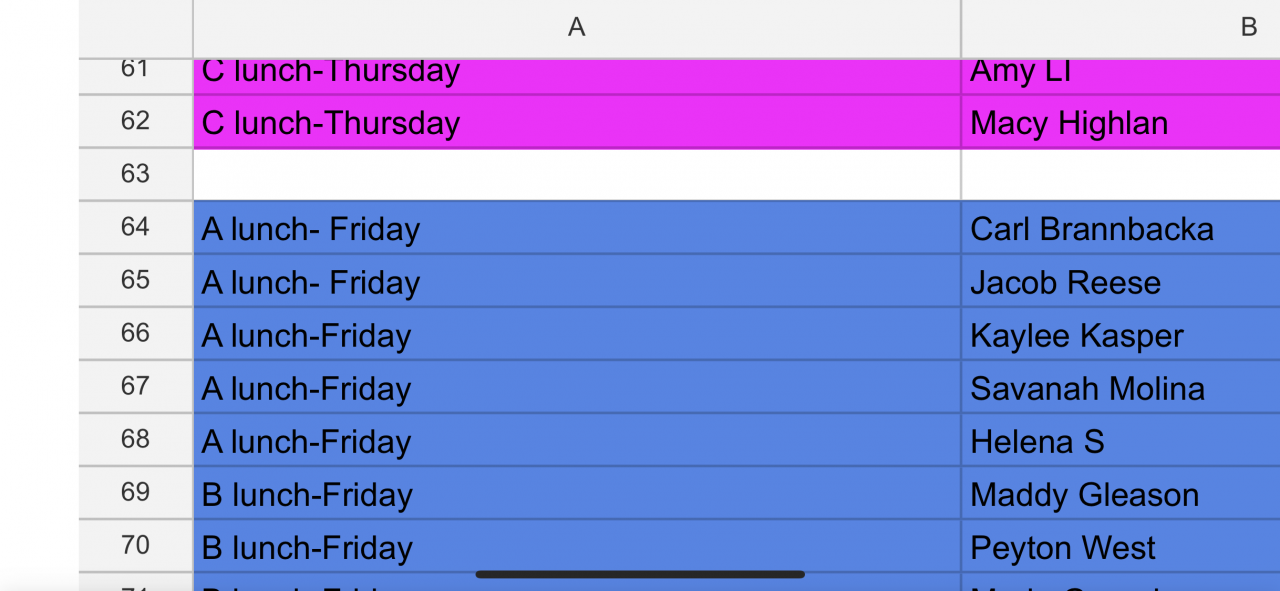The height and width of the screenshot is (591, 1280).
Task: Click the Peyton West cell
Action: coord(1062,548)
